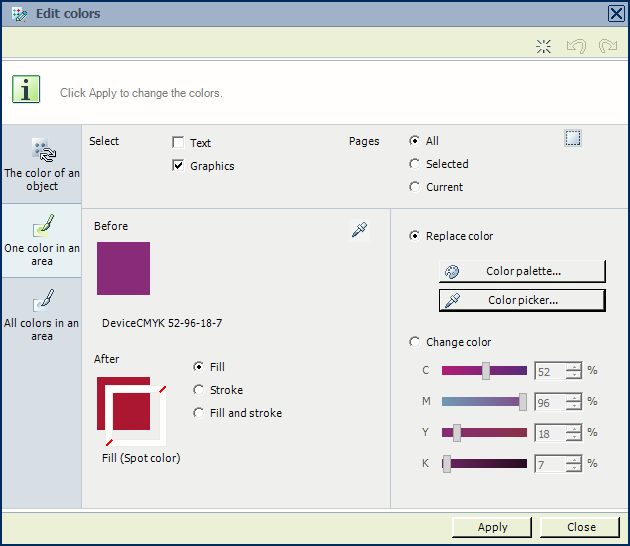This screenshot has width=630, height=546.
Task: Click the dotted selection area icon
Action: [573, 138]
